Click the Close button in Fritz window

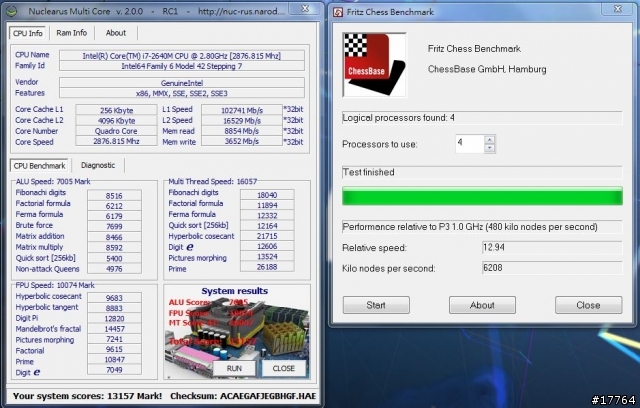pyautogui.click(x=588, y=305)
